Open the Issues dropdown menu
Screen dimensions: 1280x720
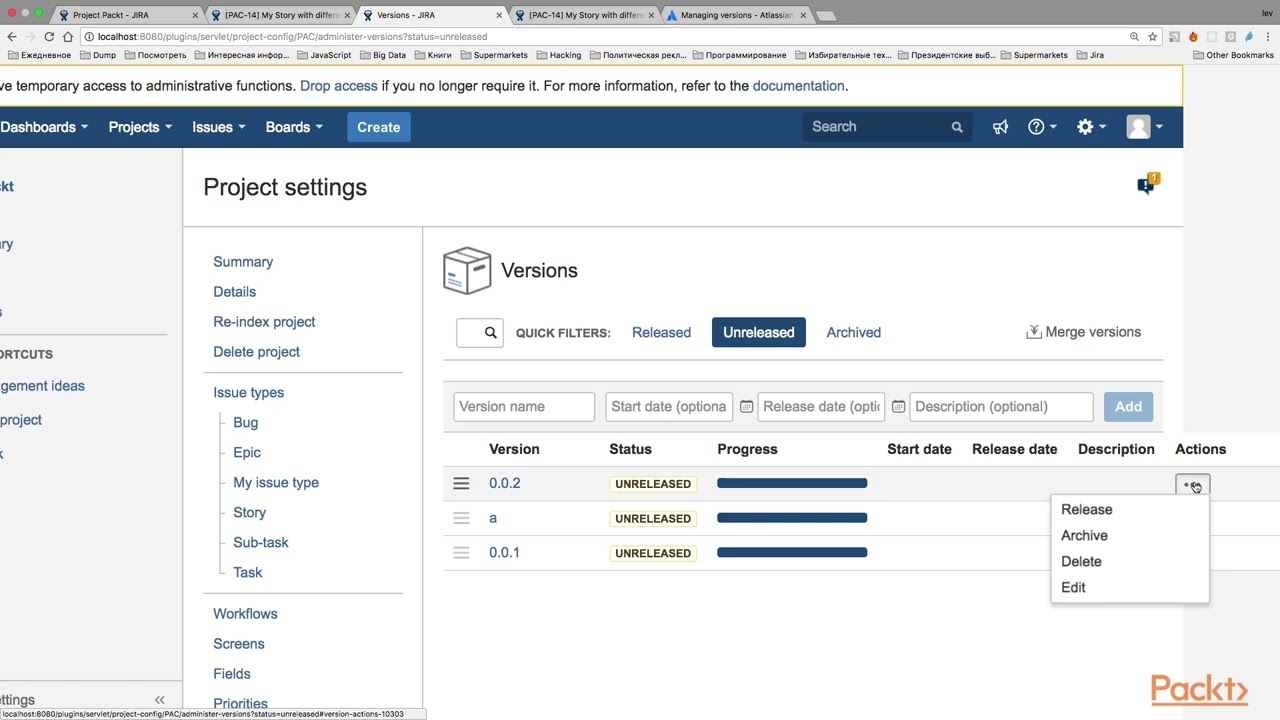pyautogui.click(x=220, y=127)
